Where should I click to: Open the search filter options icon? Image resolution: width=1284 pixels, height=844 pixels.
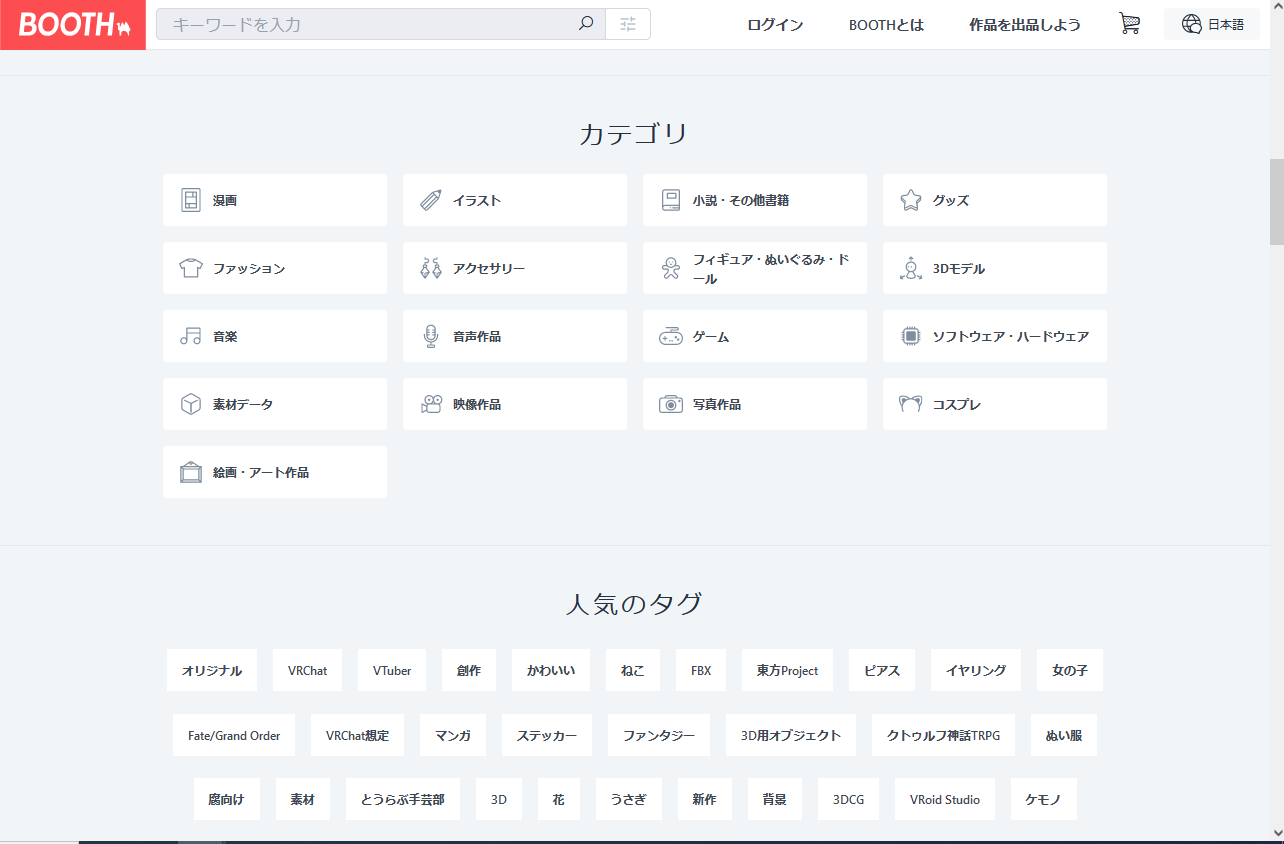pyautogui.click(x=628, y=24)
